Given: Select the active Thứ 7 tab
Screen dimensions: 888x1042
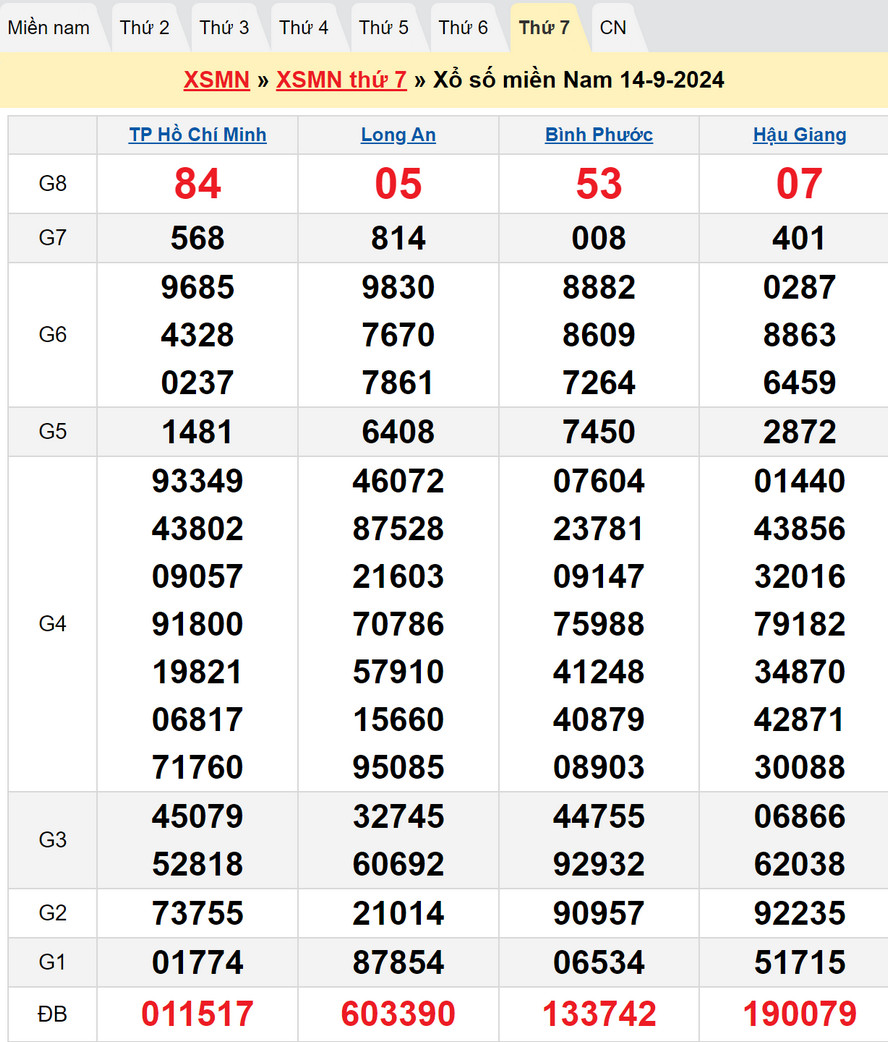Looking at the screenshot, I should pyautogui.click(x=544, y=28).
